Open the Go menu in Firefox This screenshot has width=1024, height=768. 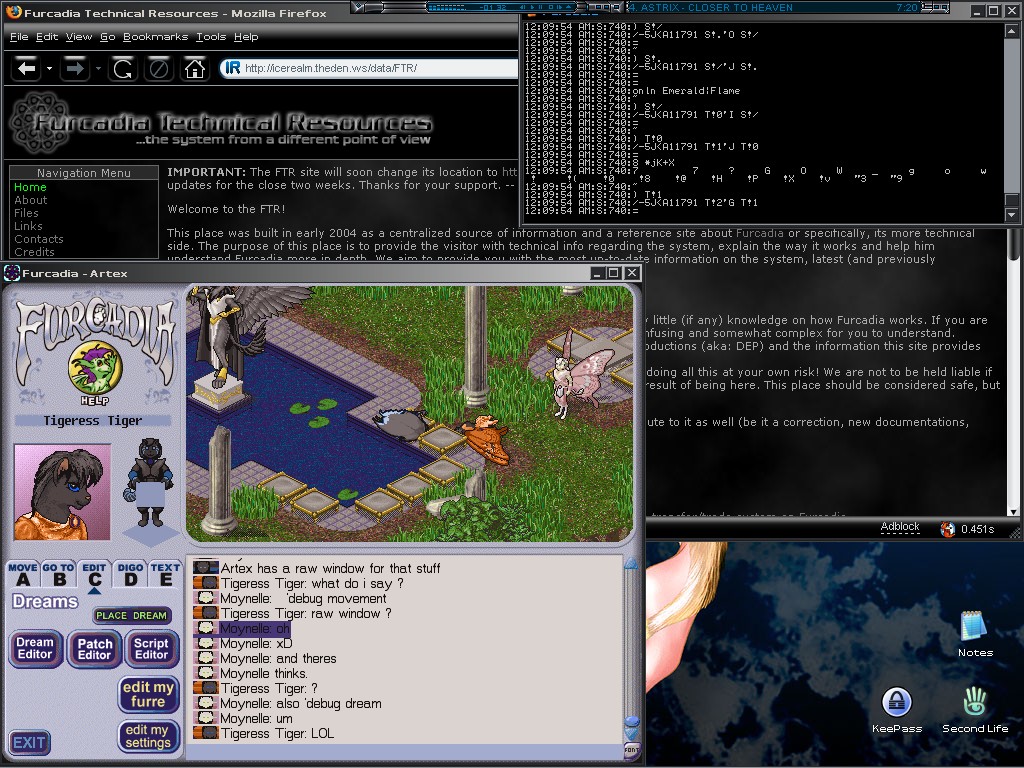click(108, 37)
